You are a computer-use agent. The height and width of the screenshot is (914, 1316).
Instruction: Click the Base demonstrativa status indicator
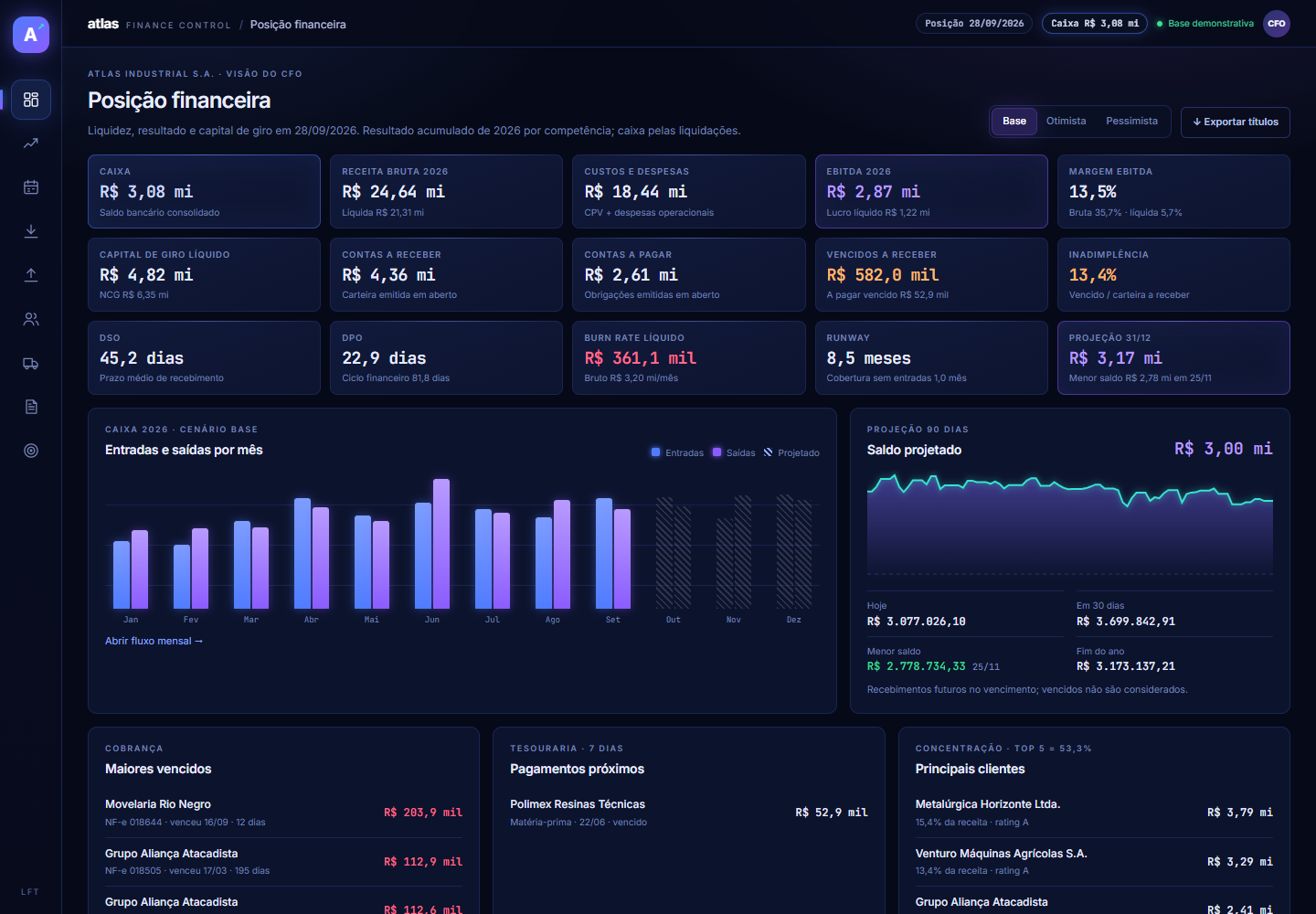click(1205, 24)
